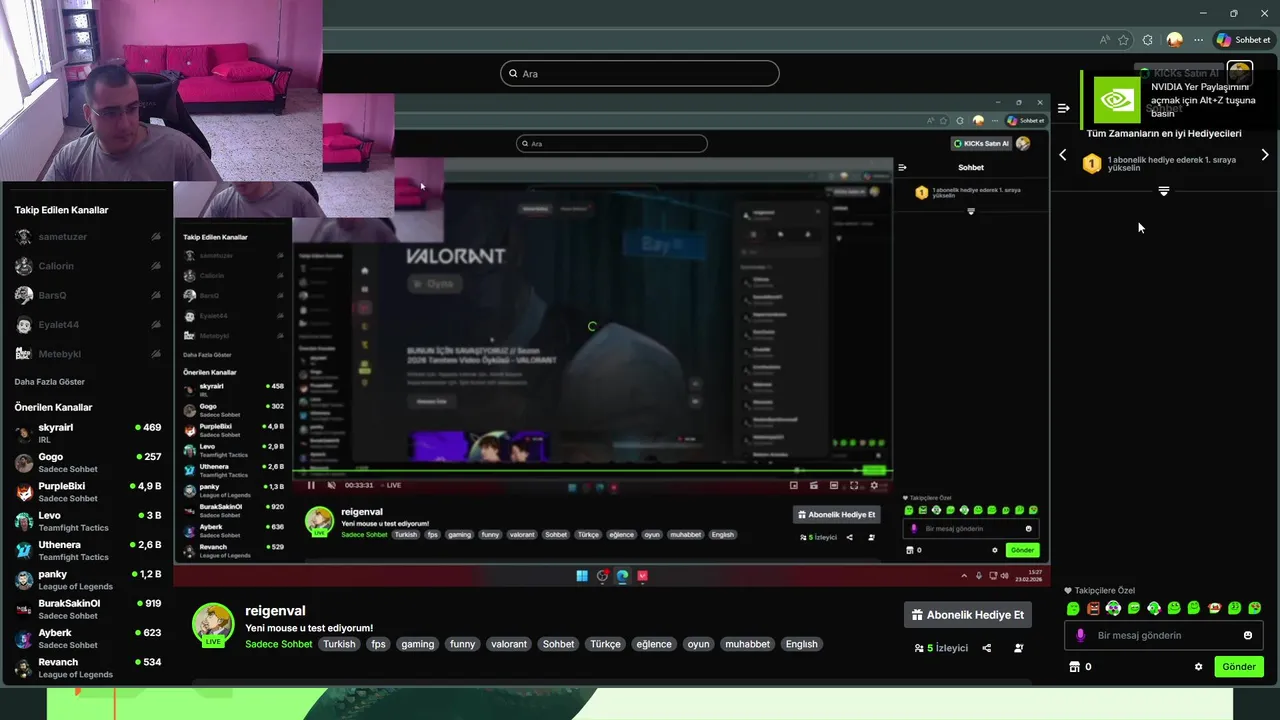Collapse the chat panel with the arrow-lines icon
This screenshot has width=1280, height=720.
pyautogui.click(x=1064, y=108)
